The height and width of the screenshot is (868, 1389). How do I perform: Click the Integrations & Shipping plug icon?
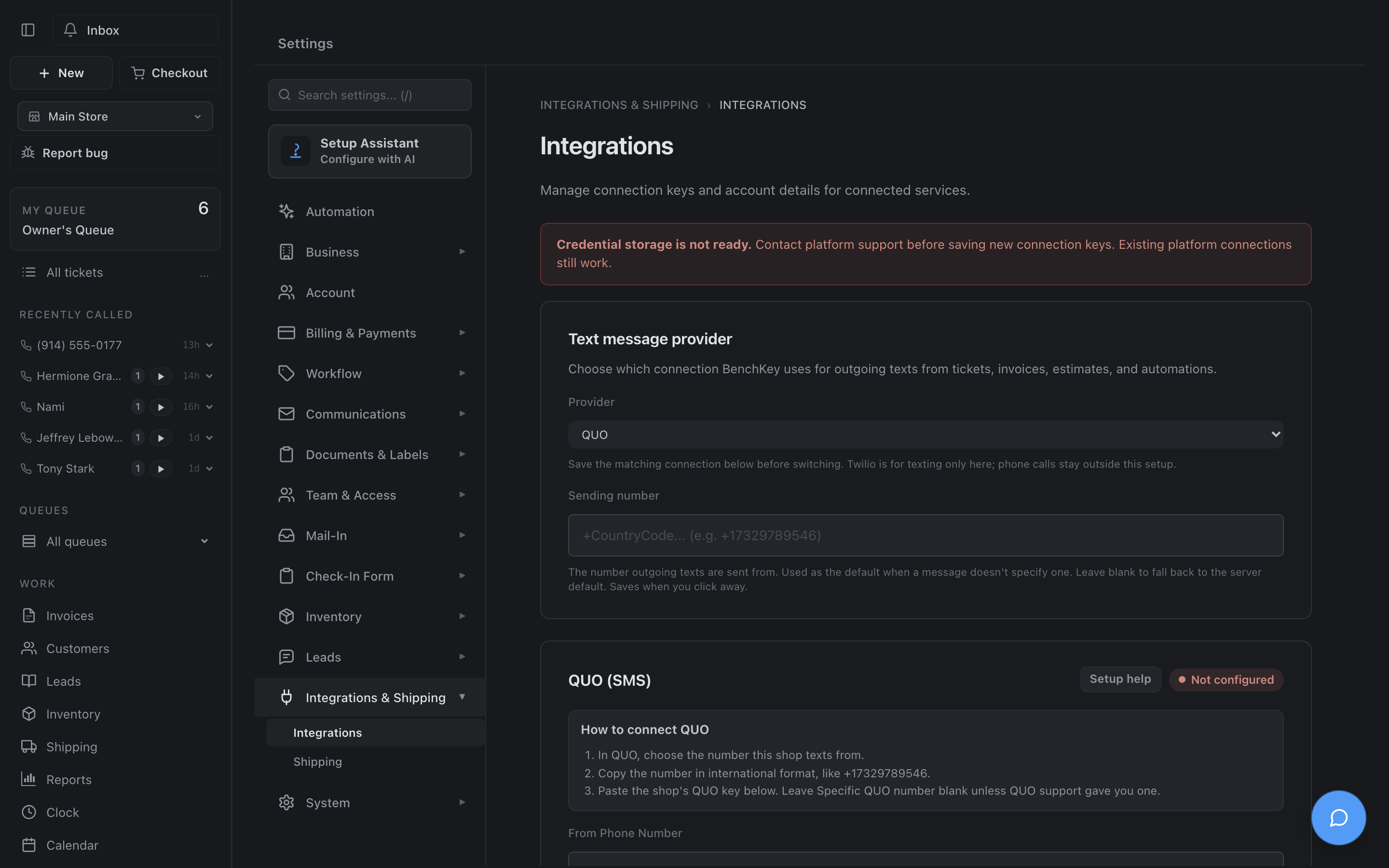pyautogui.click(x=286, y=697)
